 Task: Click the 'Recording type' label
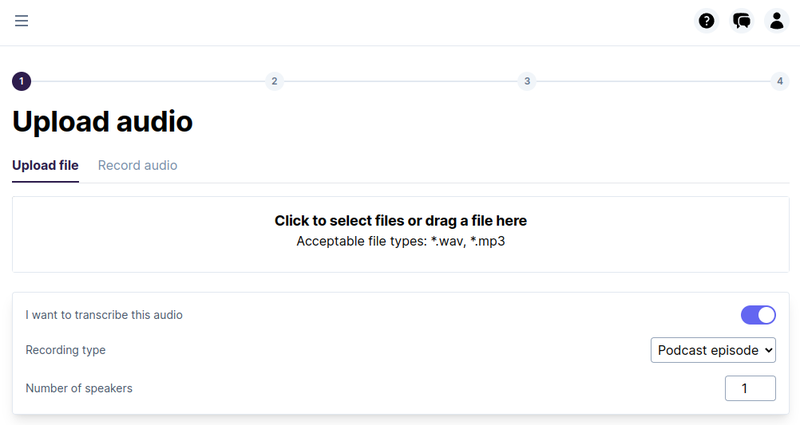click(65, 350)
